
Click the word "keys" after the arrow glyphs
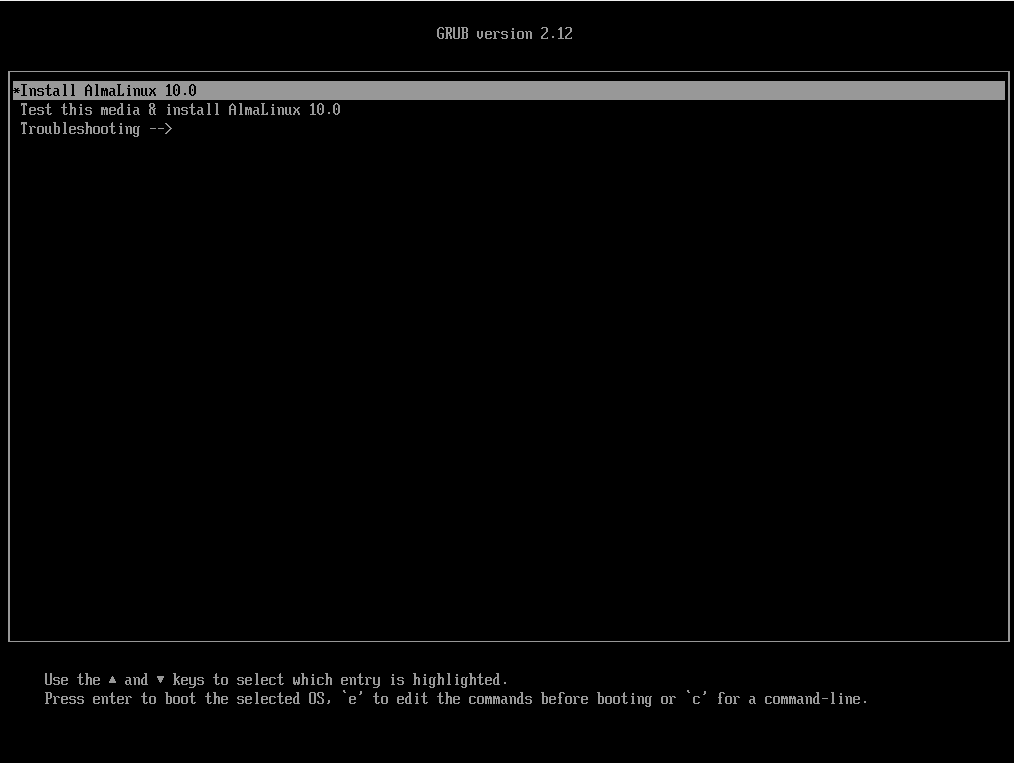pos(188,680)
